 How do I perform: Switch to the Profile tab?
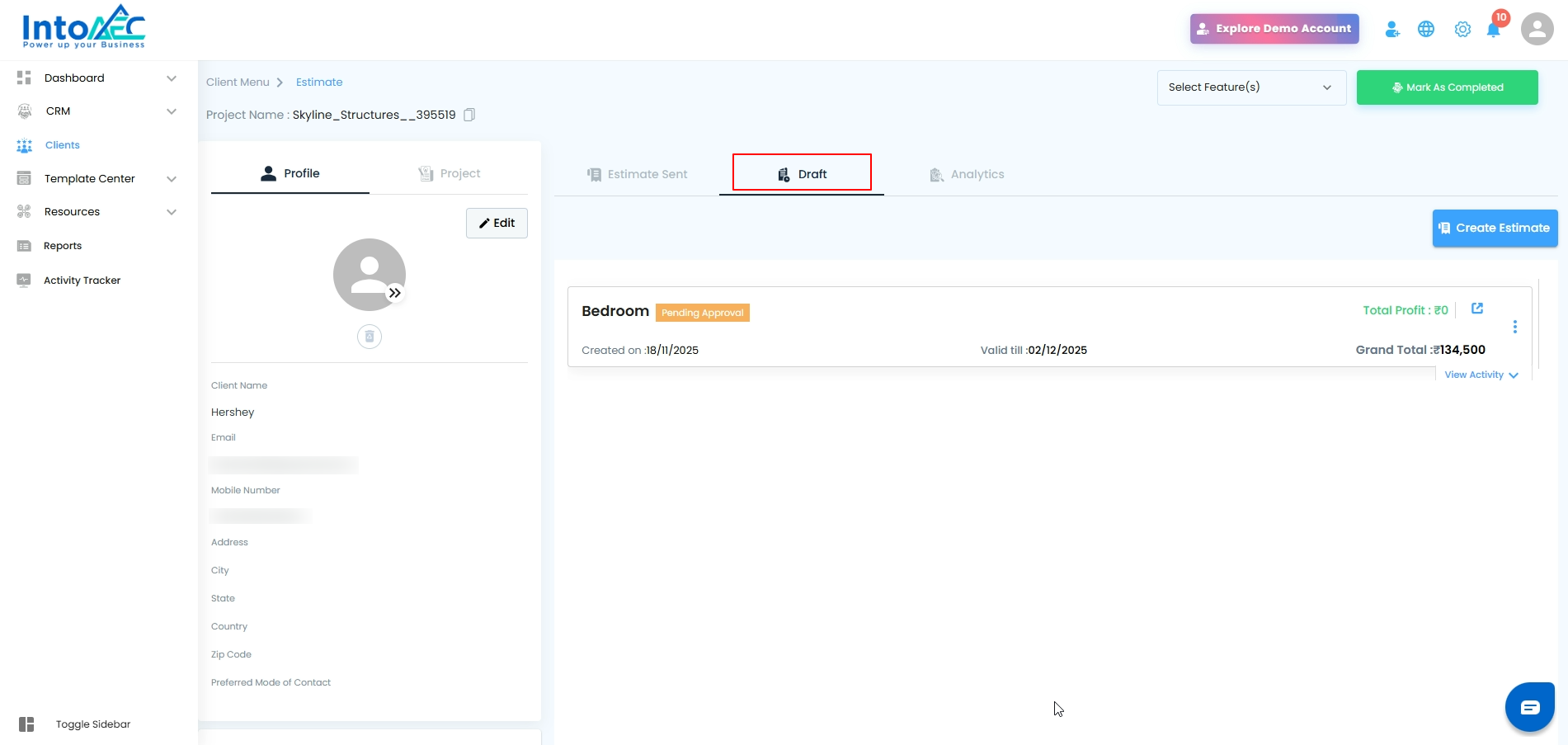tap(290, 173)
